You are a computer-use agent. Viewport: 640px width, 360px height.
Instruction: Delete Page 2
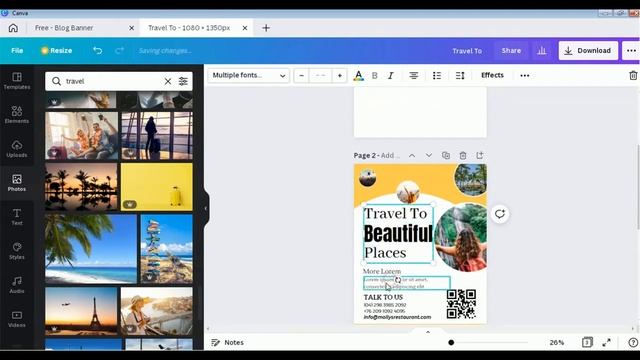(x=462, y=156)
